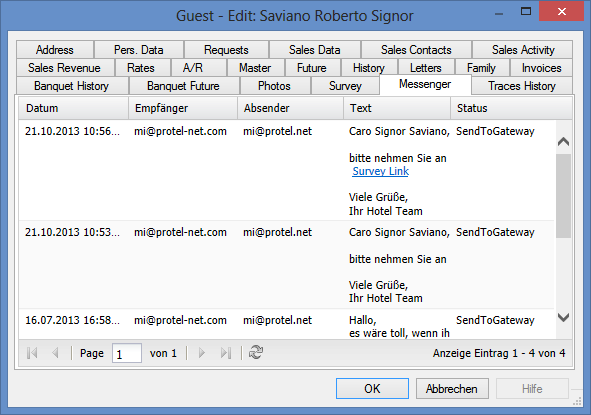
Task: Select Banquet History tab
Action: (x=72, y=86)
